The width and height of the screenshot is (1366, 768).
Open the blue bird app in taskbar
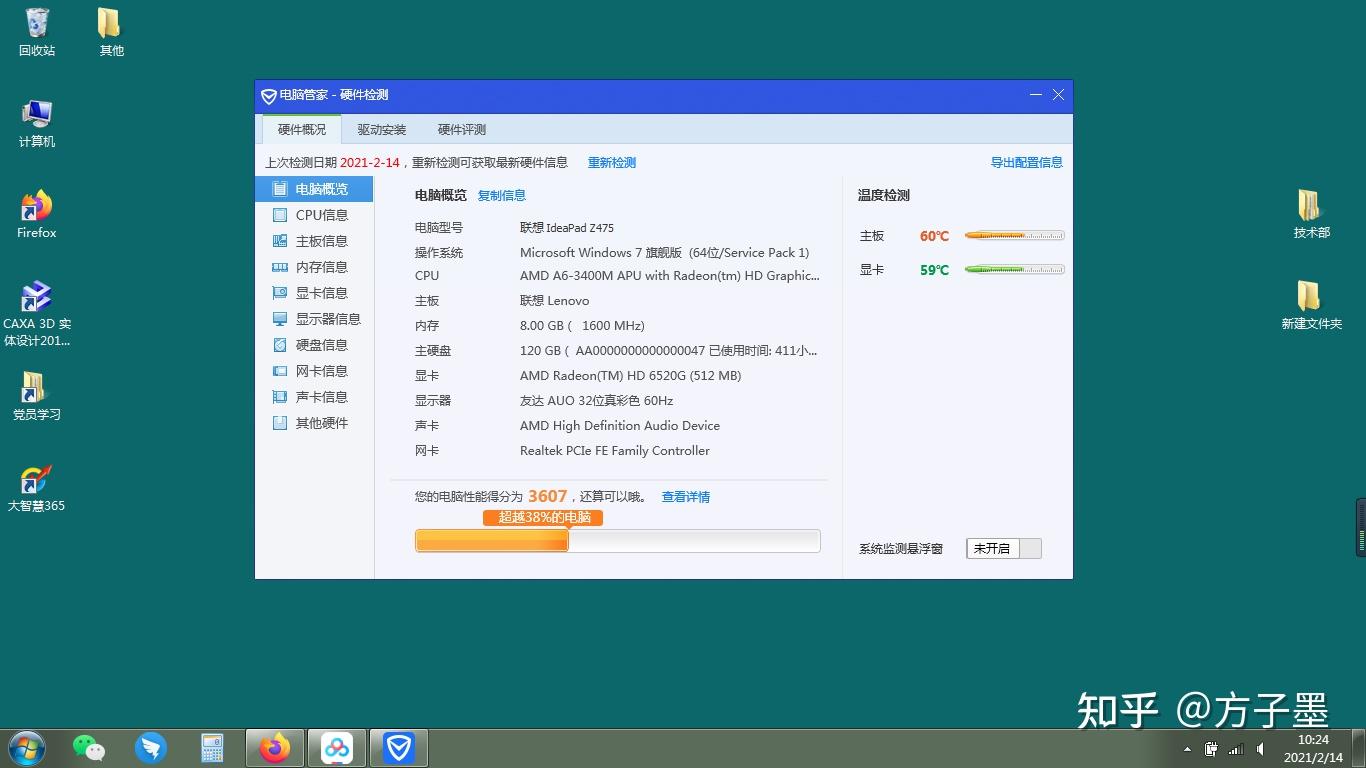(151, 748)
